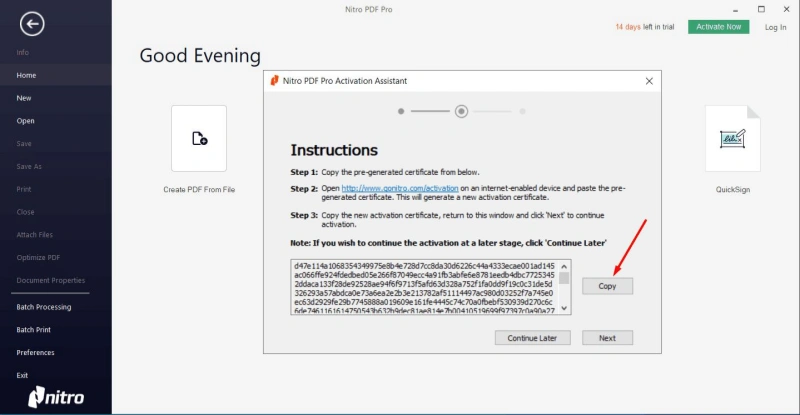Viewport: 800px width, 415px height.
Task: Open the QuickSign signature icon
Action: [732, 139]
